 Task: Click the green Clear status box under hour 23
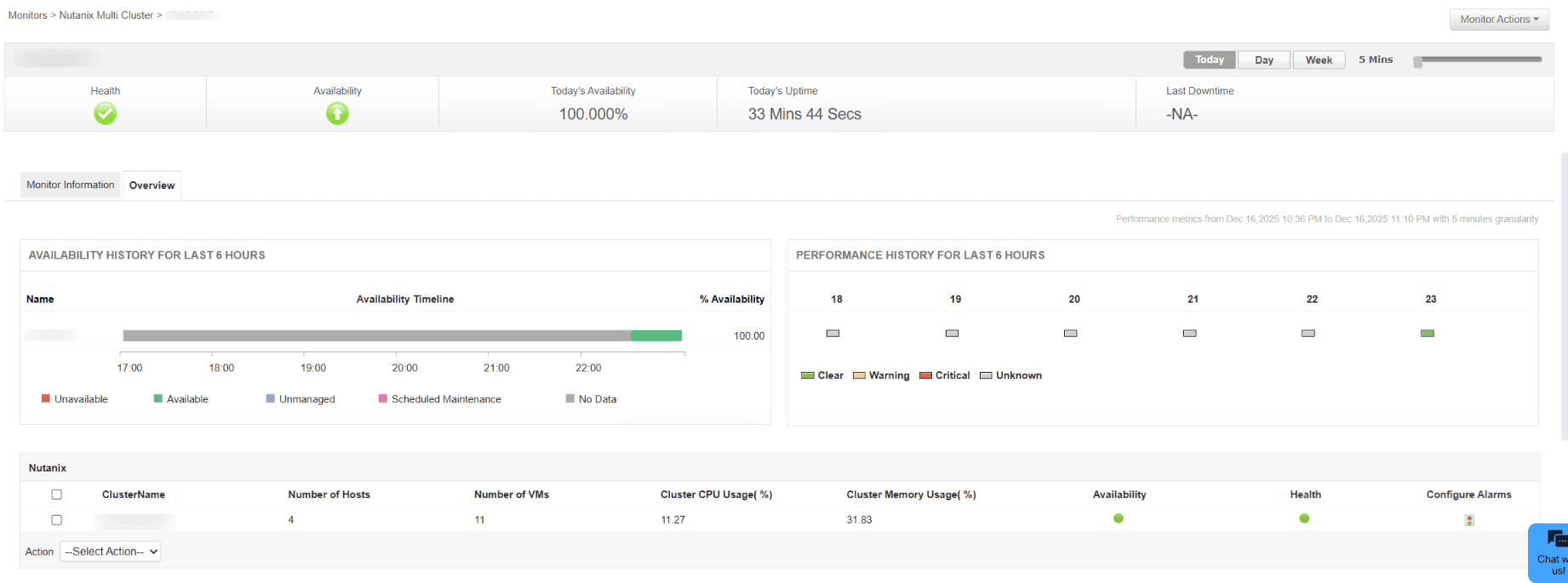point(1428,334)
